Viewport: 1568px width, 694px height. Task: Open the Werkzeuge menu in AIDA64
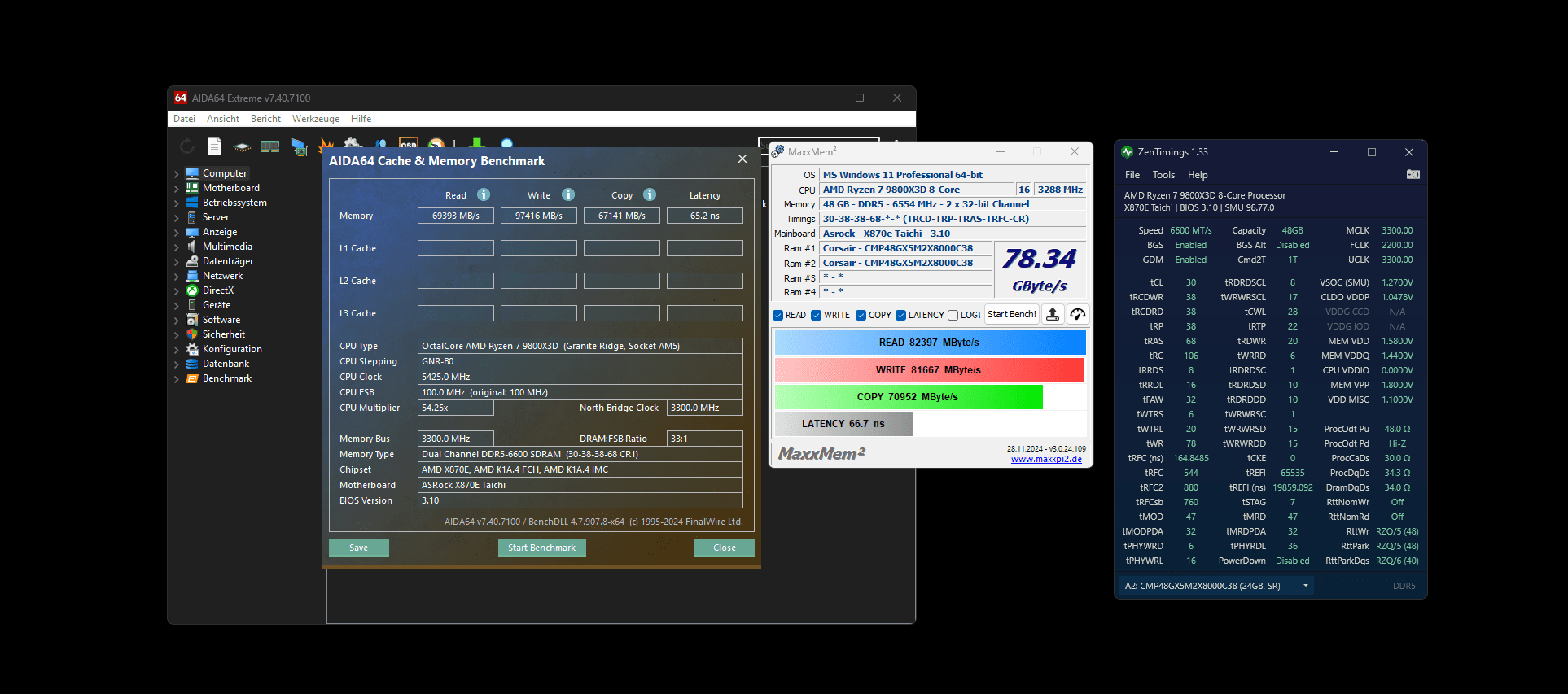pyautogui.click(x=316, y=119)
